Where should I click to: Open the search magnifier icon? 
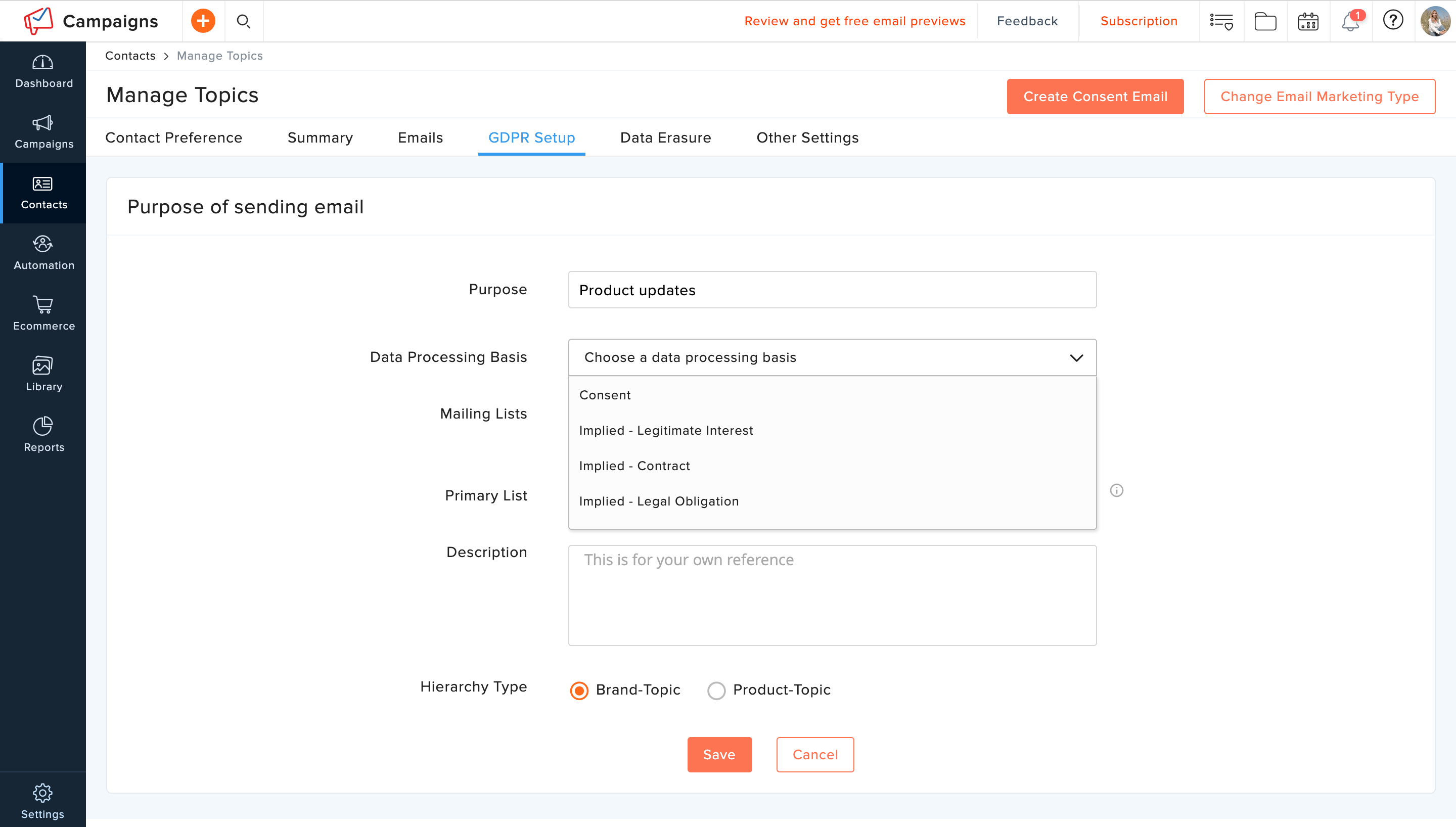(244, 22)
